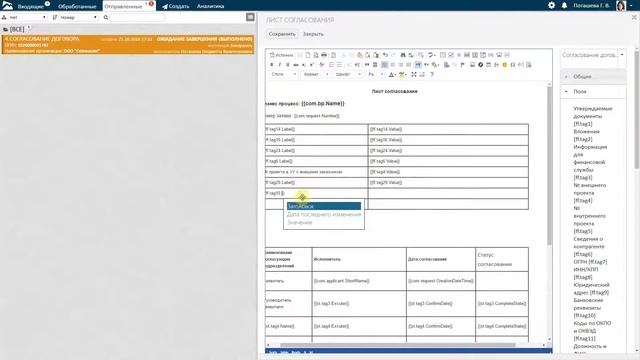Click the Print icon in editor toolbar
The image size is (640, 360).
point(324,55)
